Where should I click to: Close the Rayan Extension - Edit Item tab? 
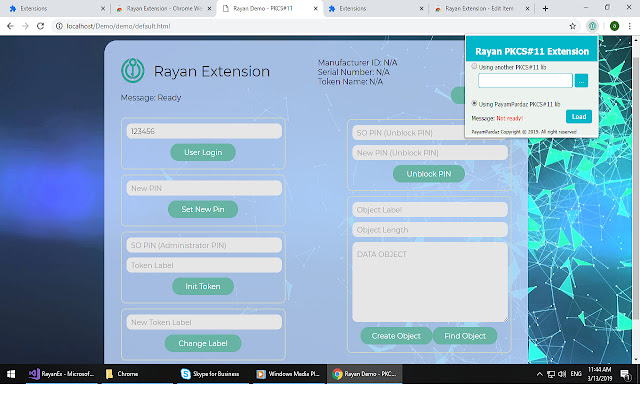point(527,8)
